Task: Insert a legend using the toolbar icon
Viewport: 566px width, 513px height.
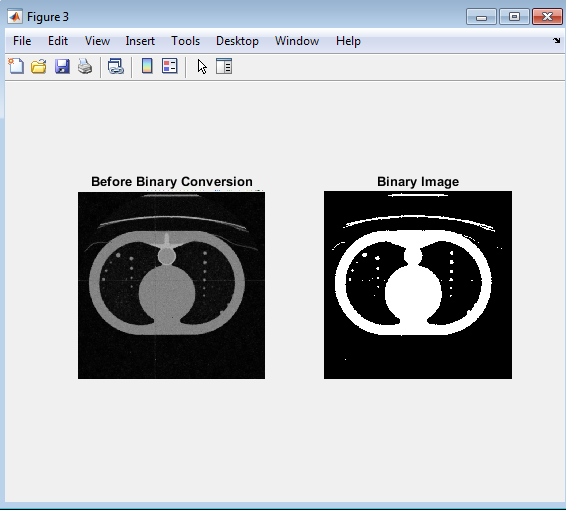Action: point(170,66)
